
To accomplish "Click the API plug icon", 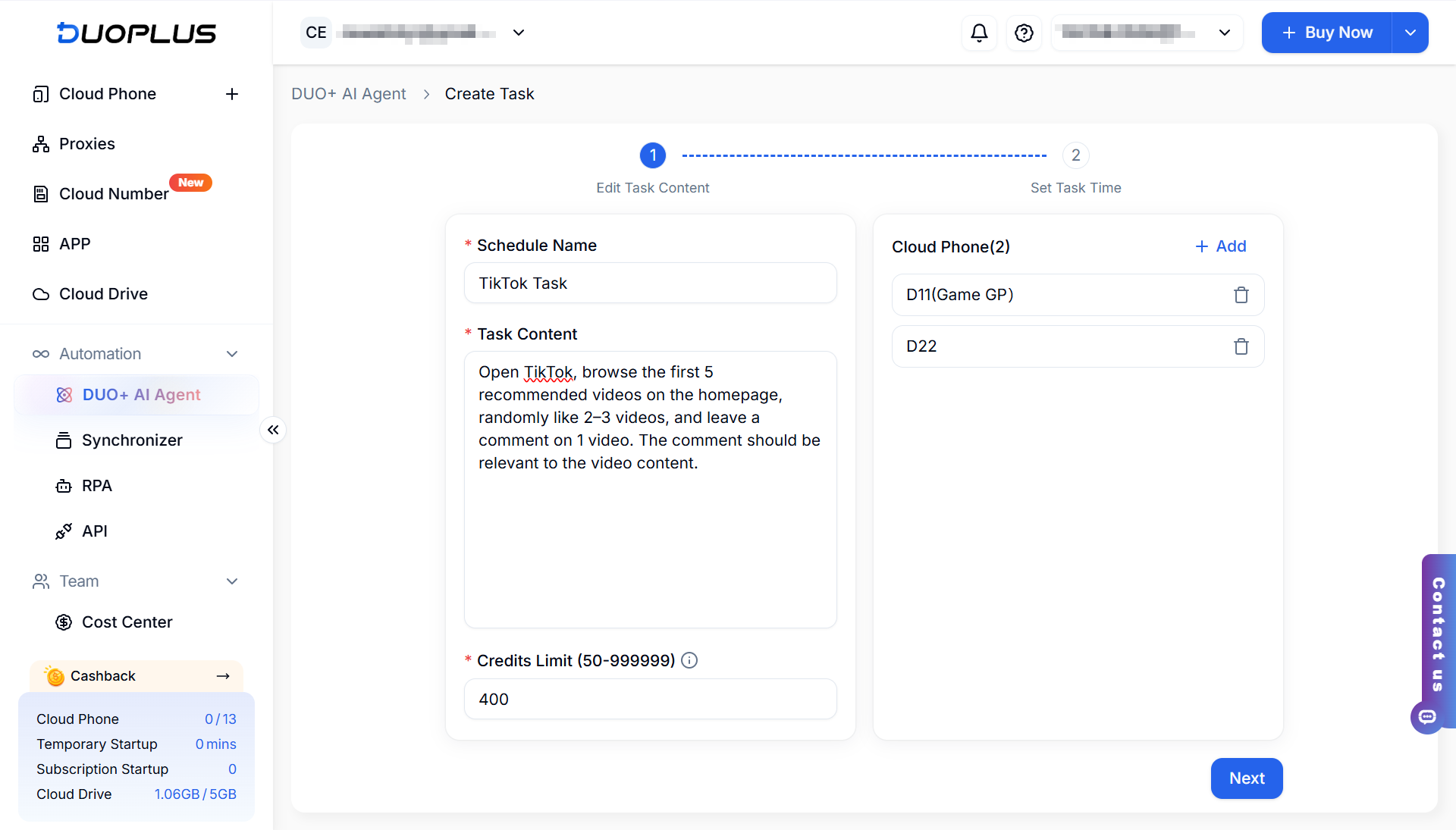I will click(x=64, y=531).
